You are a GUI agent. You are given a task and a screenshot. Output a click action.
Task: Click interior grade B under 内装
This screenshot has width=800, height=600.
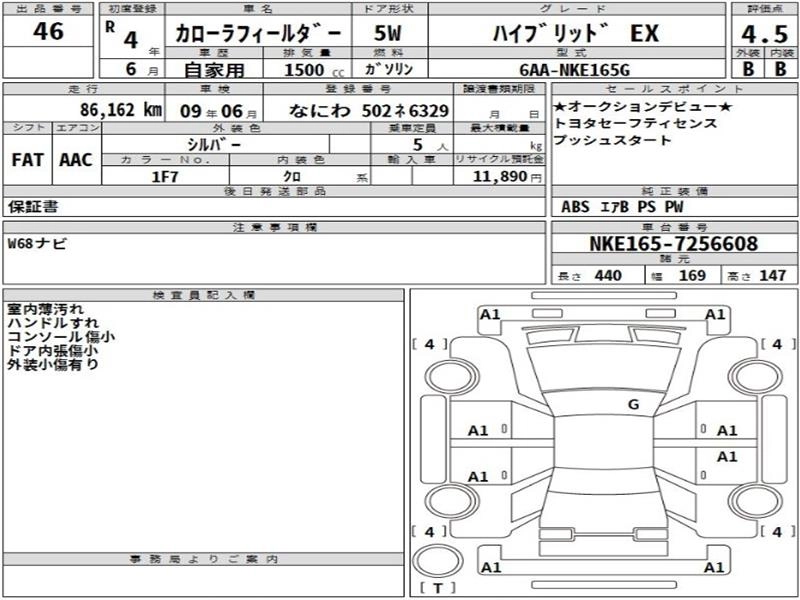tap(780, 69)
